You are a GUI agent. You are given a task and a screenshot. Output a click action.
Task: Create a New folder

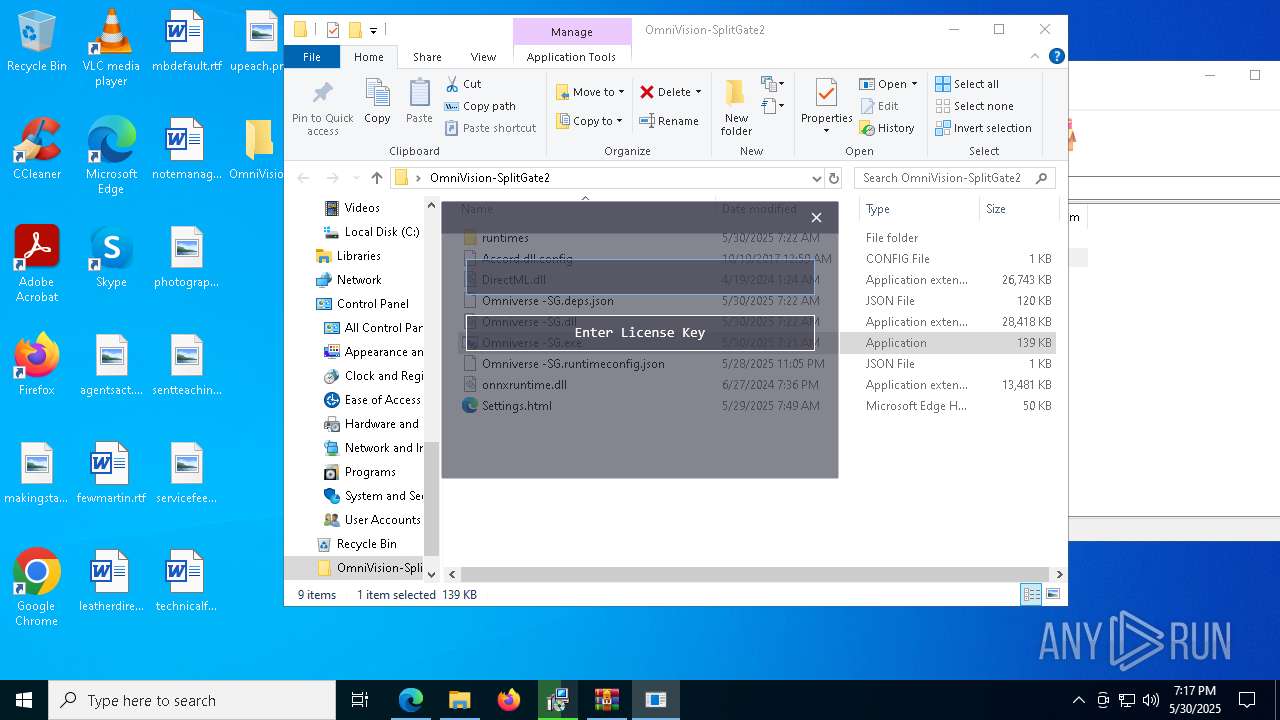click(x=736, y=108)
